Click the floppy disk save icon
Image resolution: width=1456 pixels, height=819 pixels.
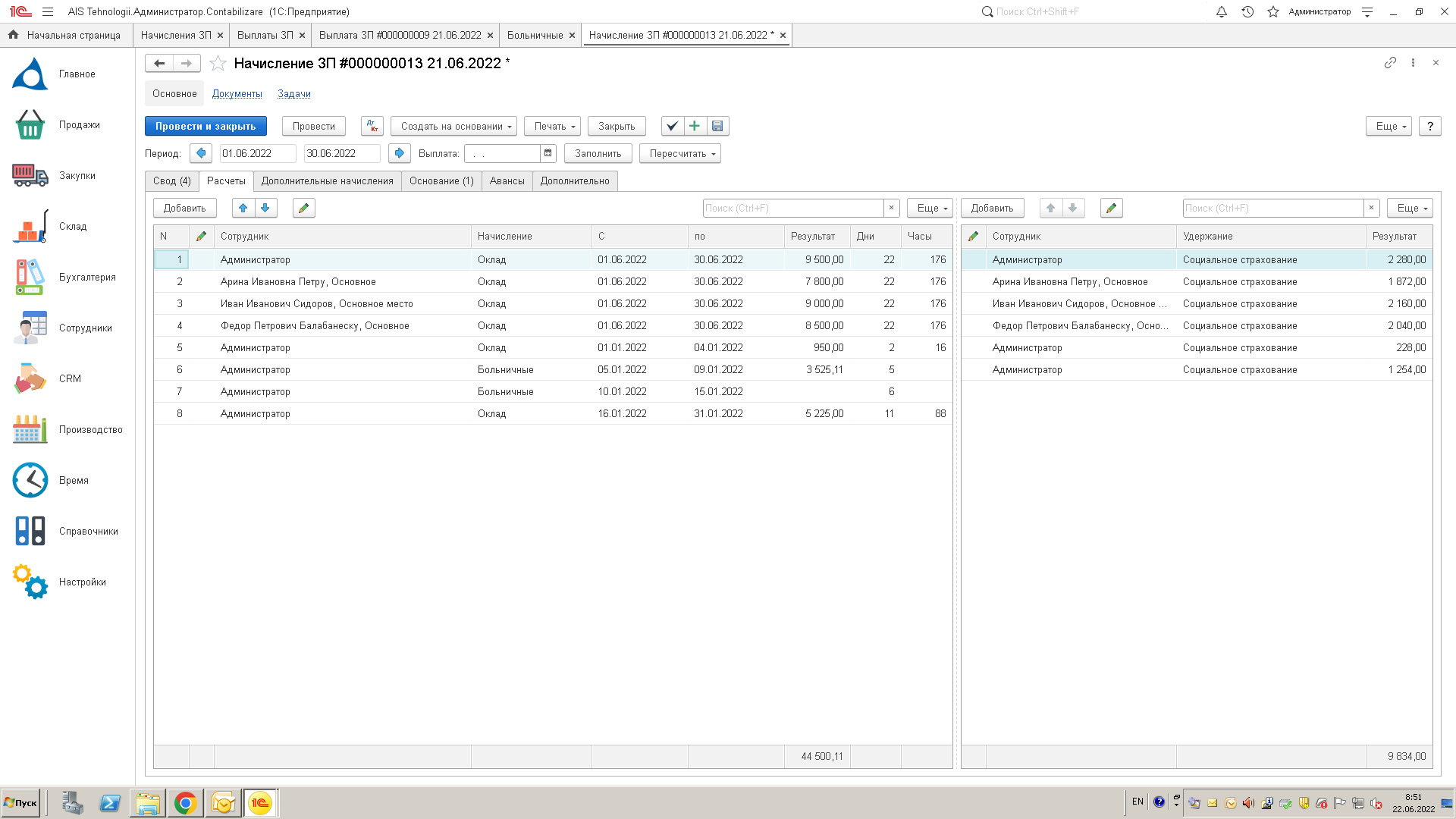717,126
